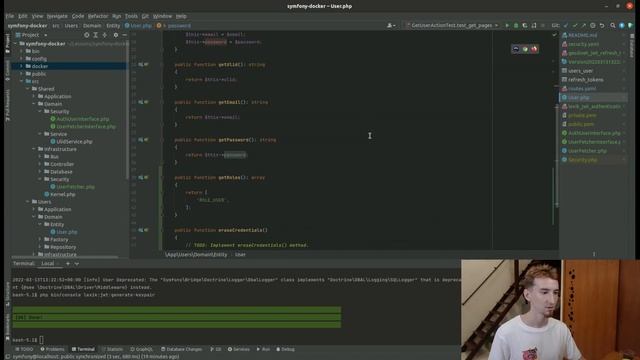Viewport: 640px width, 360px height.
Task: Open the Navigate menu
Action: (57, 16)
